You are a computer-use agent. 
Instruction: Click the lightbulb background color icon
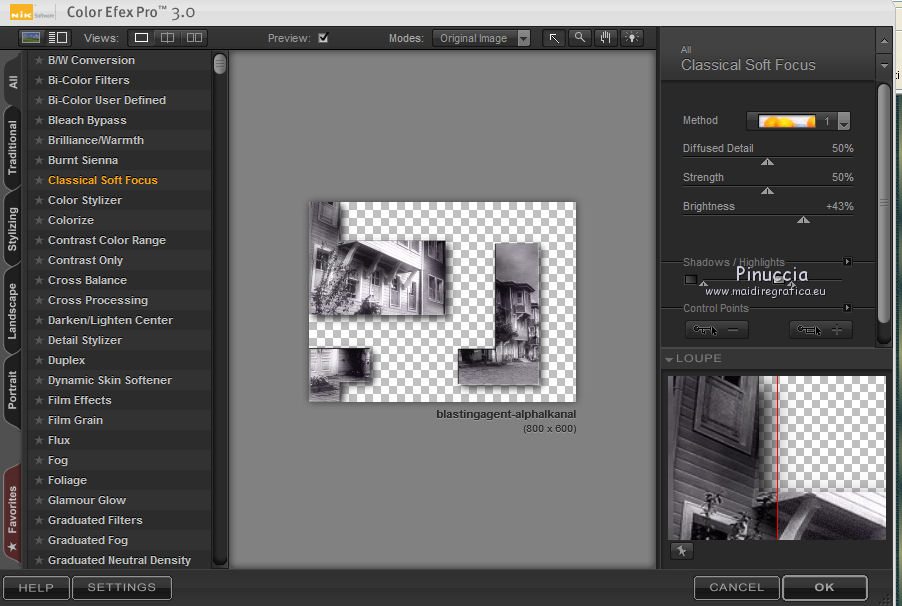(x=631, y=38)
